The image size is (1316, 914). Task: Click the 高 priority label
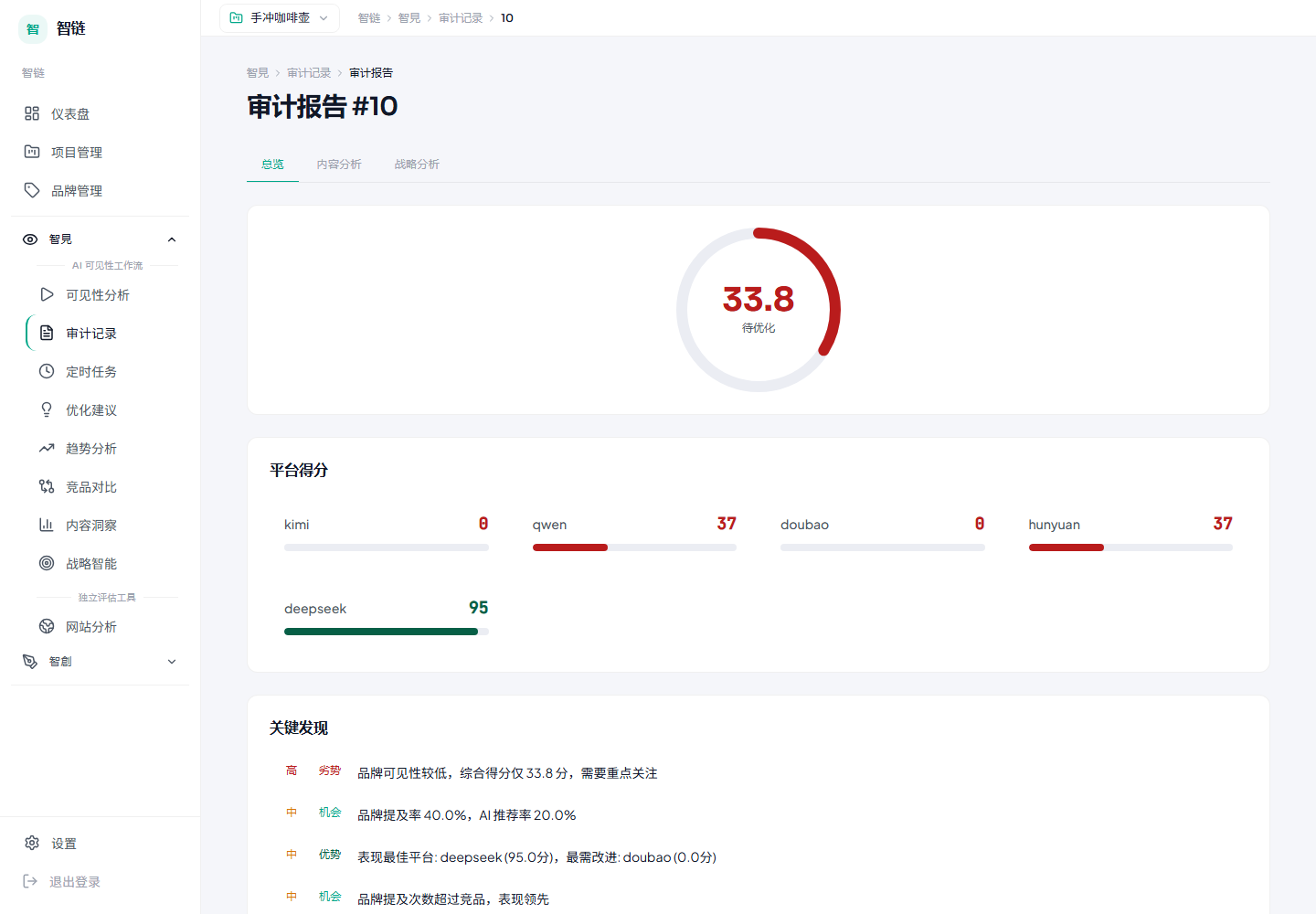292,771
